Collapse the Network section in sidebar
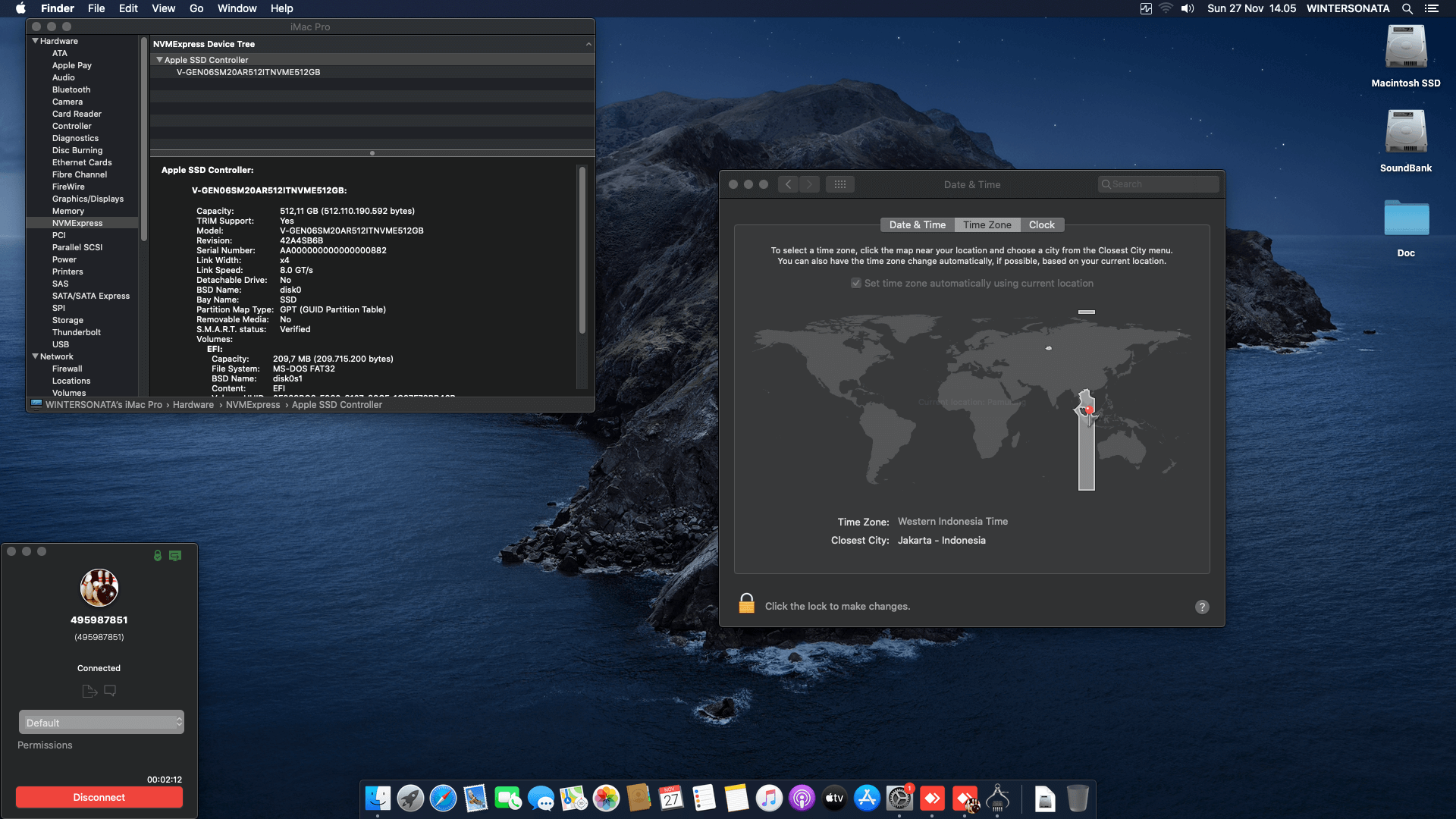The width and height of the screenshot is (1456, 819). (35, 356)
